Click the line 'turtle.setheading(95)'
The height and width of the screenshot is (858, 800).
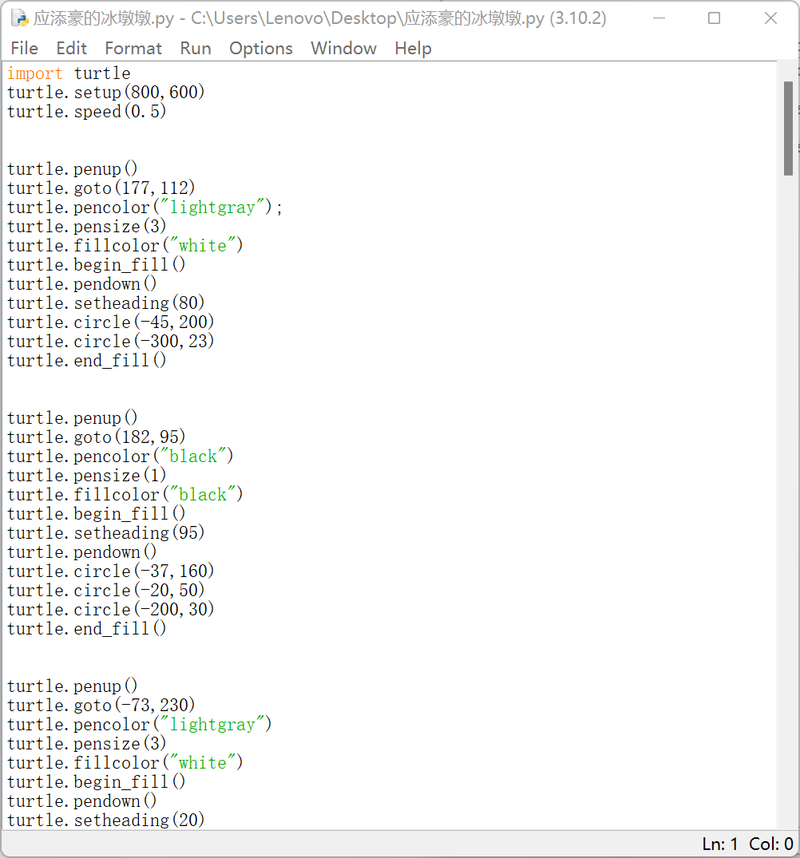[106, 532]
